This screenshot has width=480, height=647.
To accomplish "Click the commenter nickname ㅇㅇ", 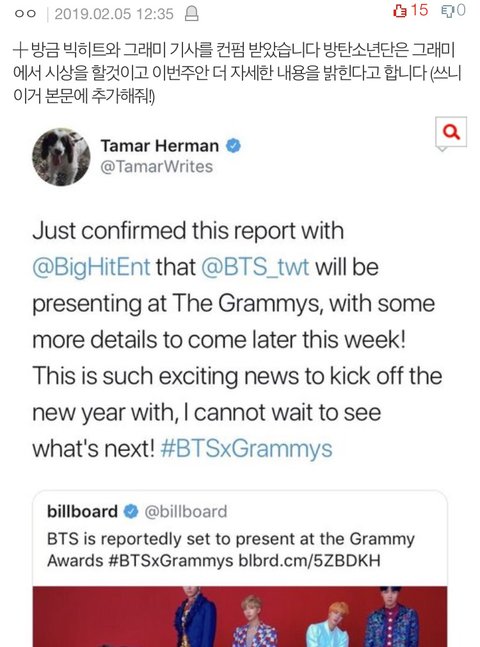I will click(x=25, y=14).
